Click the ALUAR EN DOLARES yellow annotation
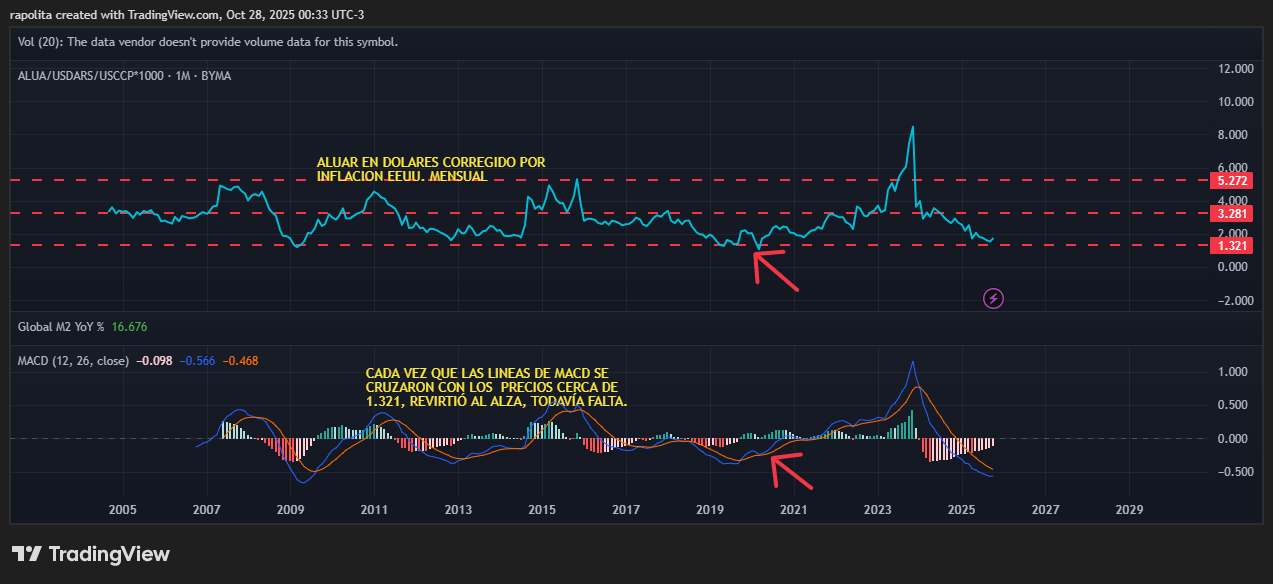1273x584 pixels. (x=430, y=169)
